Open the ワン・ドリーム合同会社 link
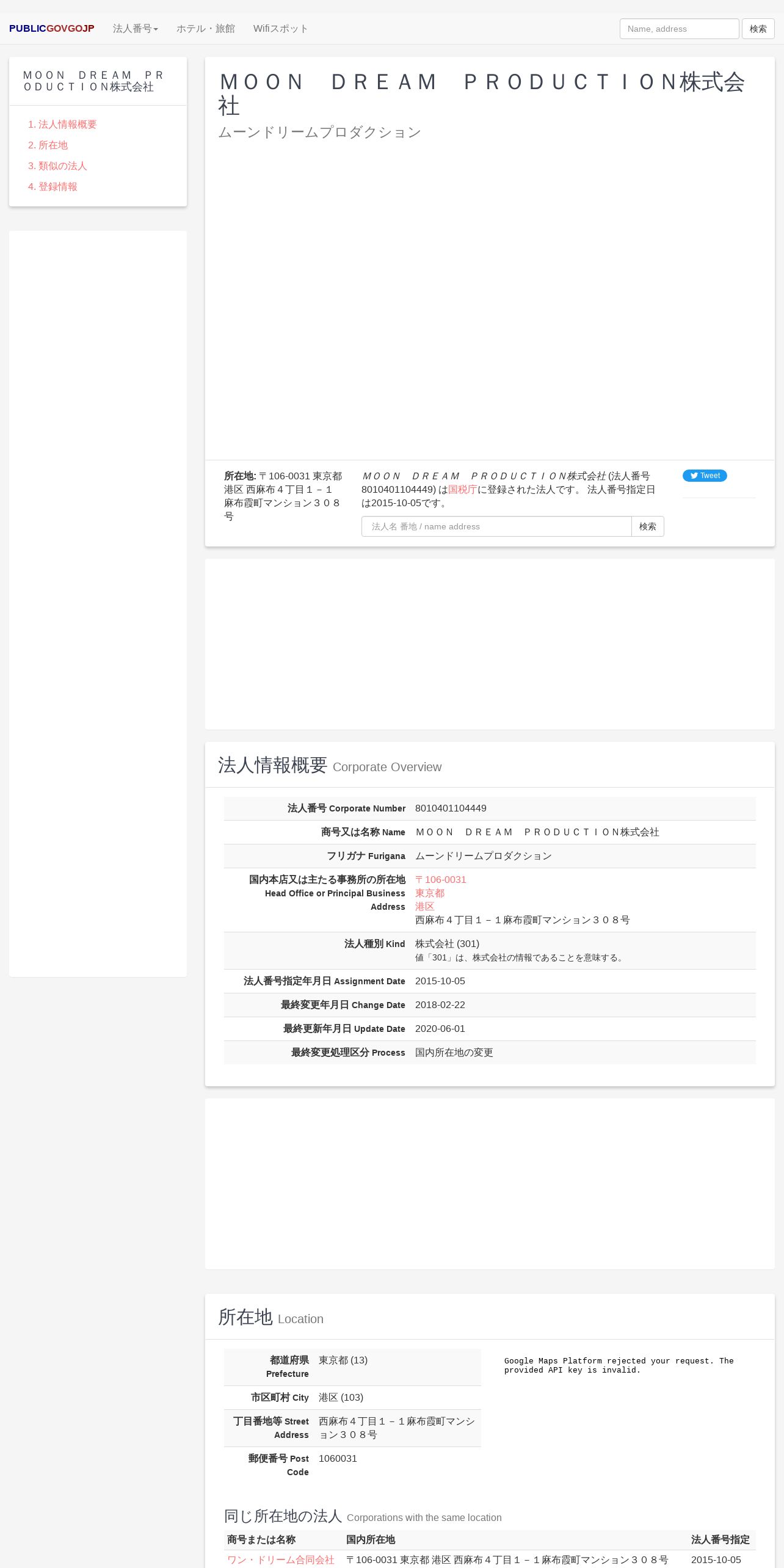The height and width of the screenshot is (1568, 784). [x=281, y=1559]
